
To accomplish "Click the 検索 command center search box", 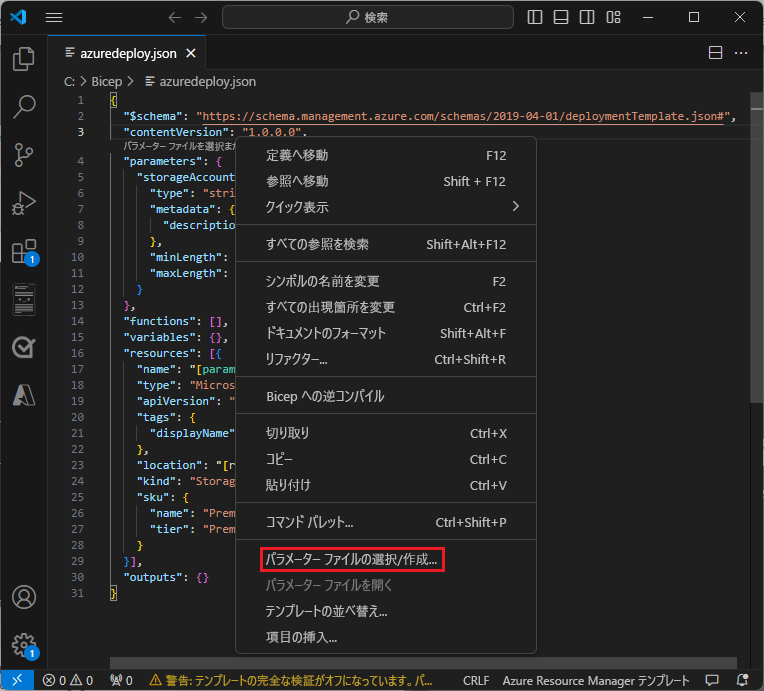I will pyautogui.click(x=367, y=18).
